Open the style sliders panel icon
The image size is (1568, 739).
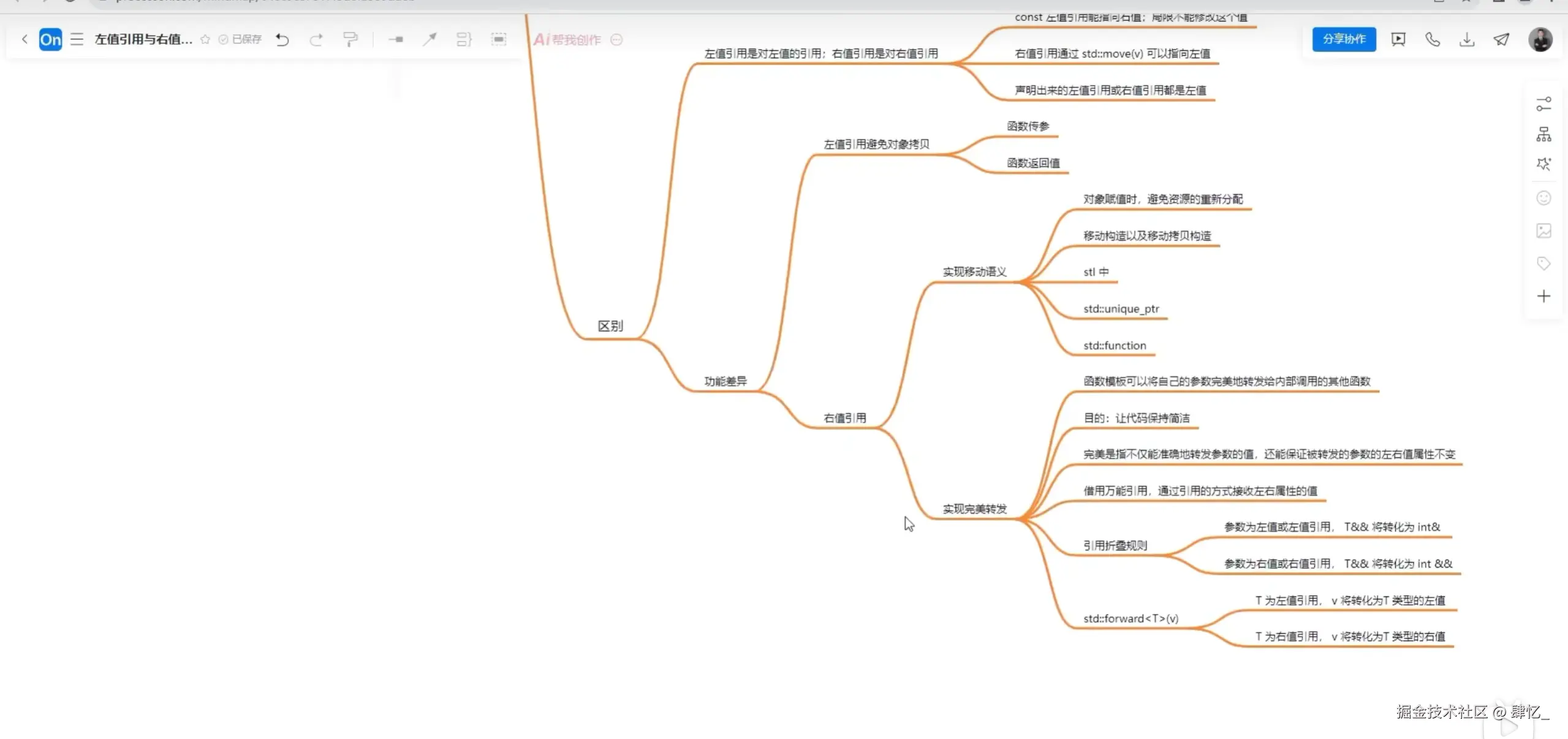1543,104
